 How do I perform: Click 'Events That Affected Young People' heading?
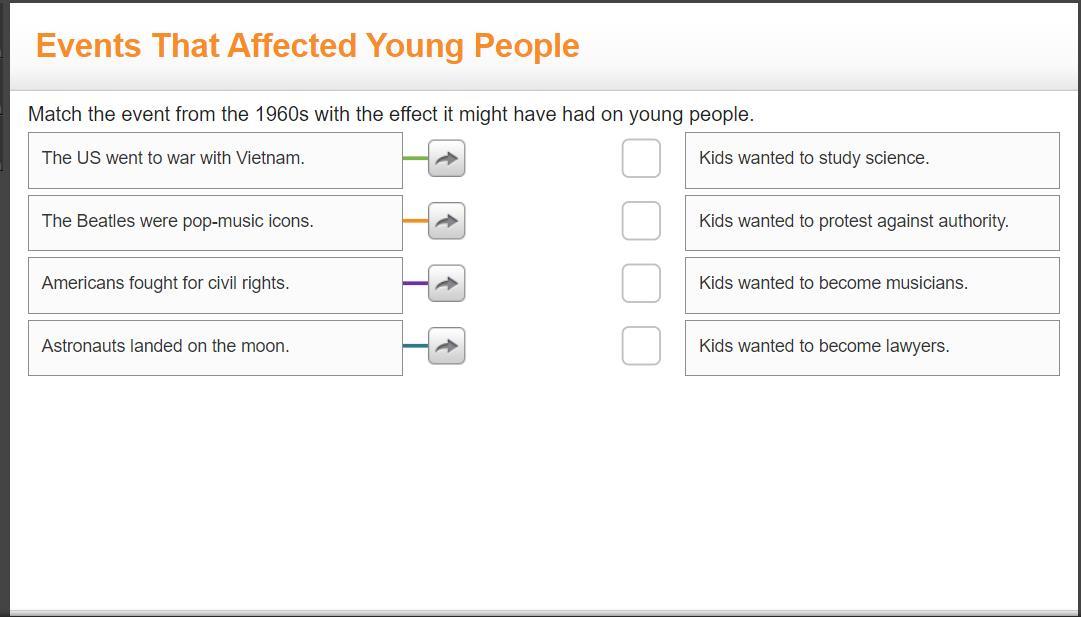(307, 46)
